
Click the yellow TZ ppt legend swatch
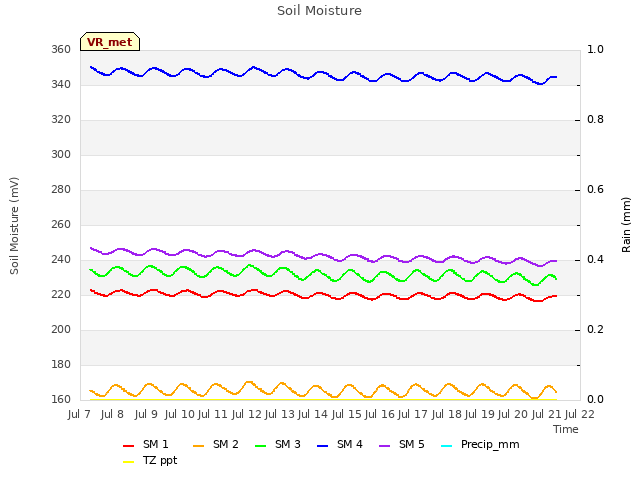pyautogui.click(x=129, y=462)
